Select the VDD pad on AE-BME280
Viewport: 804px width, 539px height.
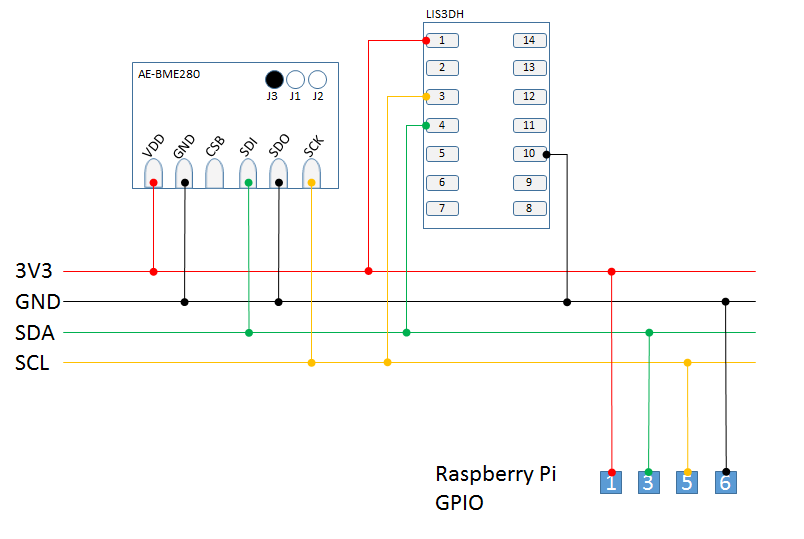tap(153, 173)
